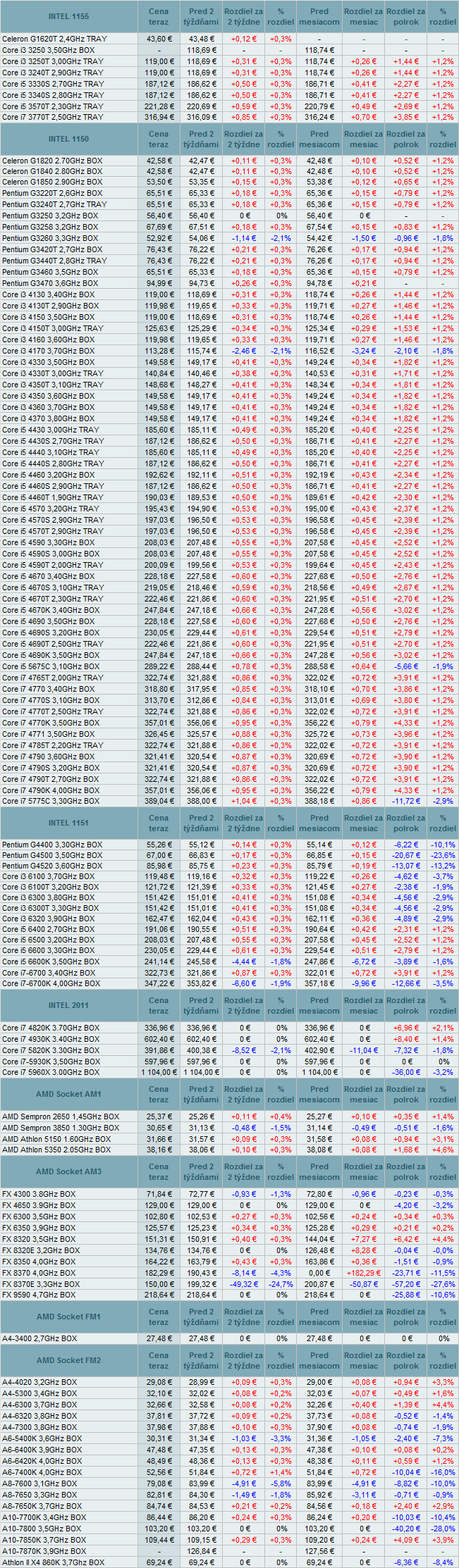Click month difference -9,96 € for Core i7-6700K

pyautogui.click(x=364, y=983)
